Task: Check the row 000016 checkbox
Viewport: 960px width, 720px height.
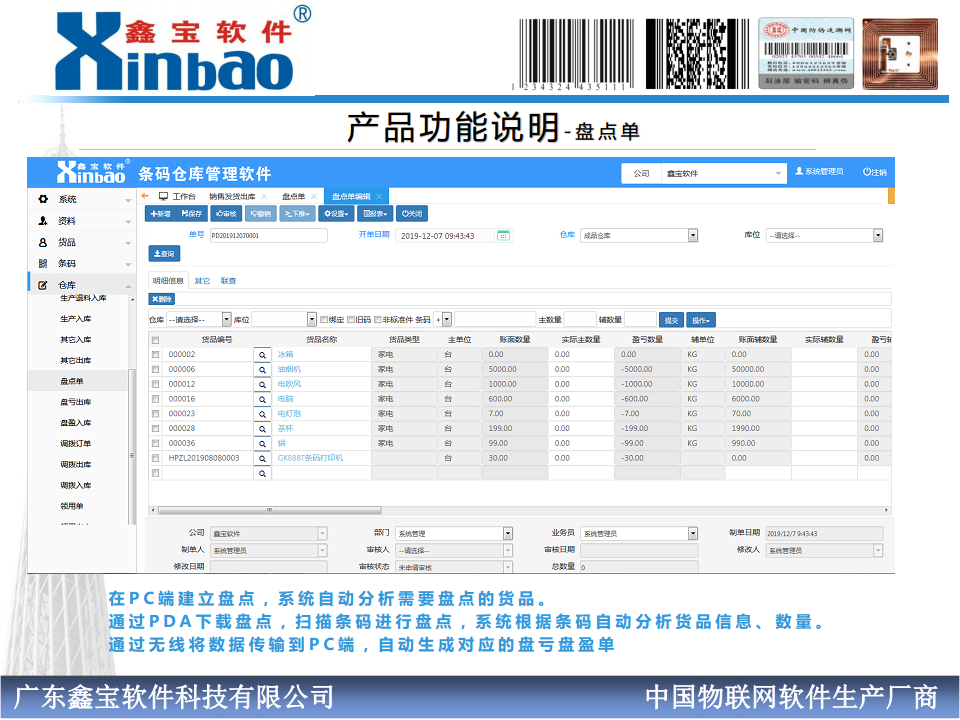Action: point(156,399)
